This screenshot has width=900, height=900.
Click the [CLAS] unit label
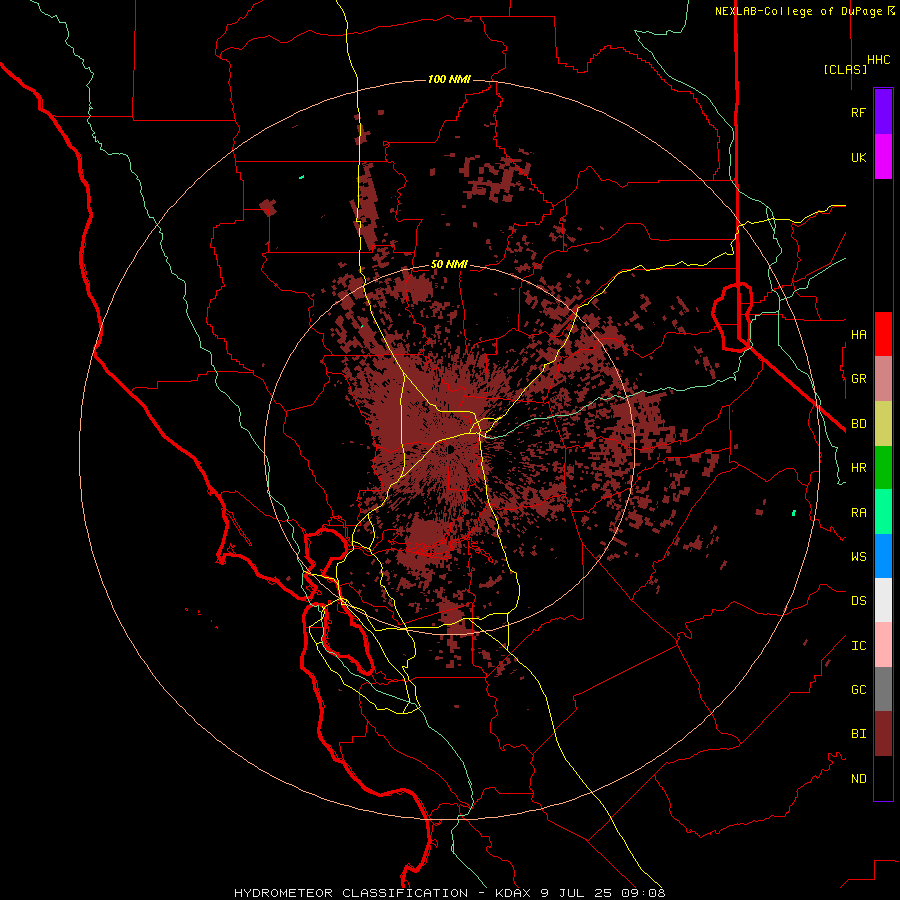pos(845,70)
